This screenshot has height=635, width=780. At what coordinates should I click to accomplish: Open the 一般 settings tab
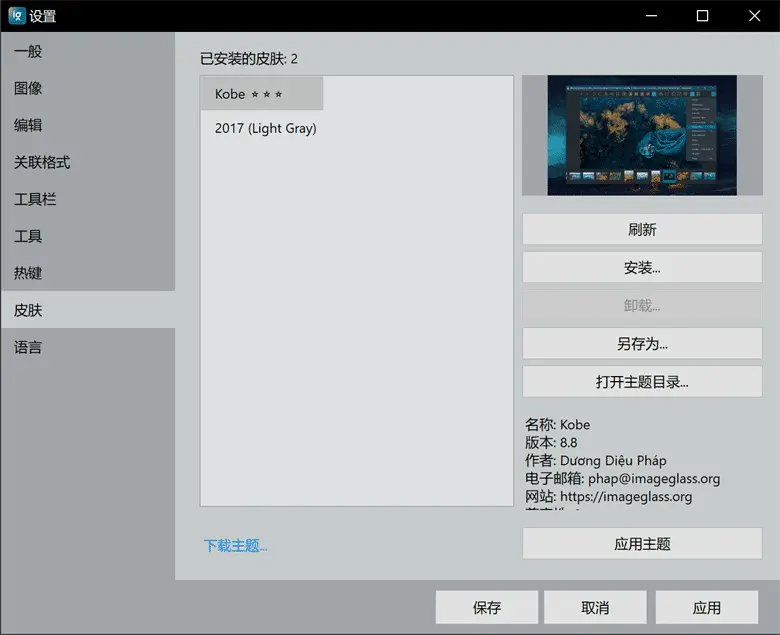tap(28, 51)
